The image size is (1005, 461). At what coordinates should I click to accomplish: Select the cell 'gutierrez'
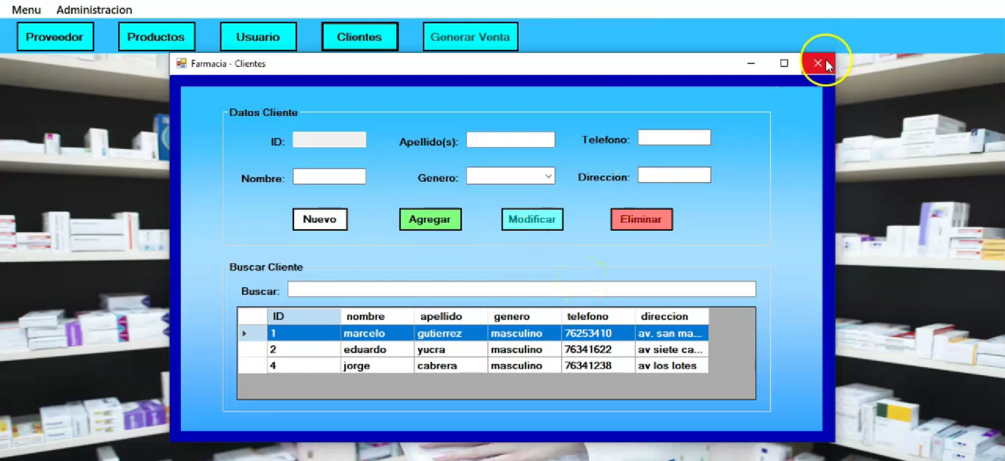tap(451, 333)
